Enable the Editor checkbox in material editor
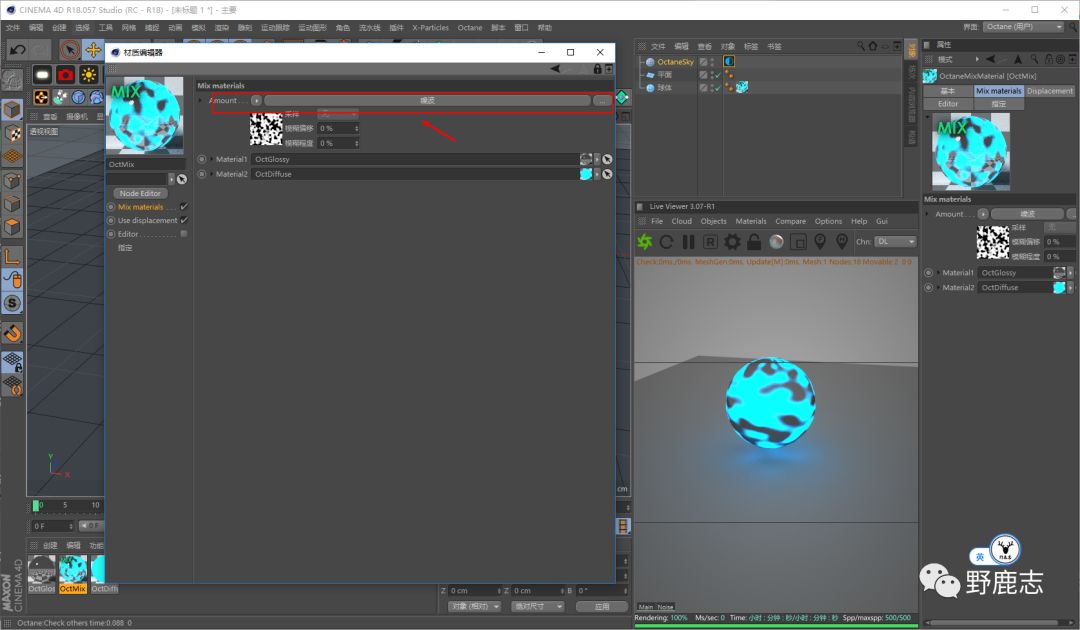This screenshot has width=1080, height=630. [x=184, y=234]
